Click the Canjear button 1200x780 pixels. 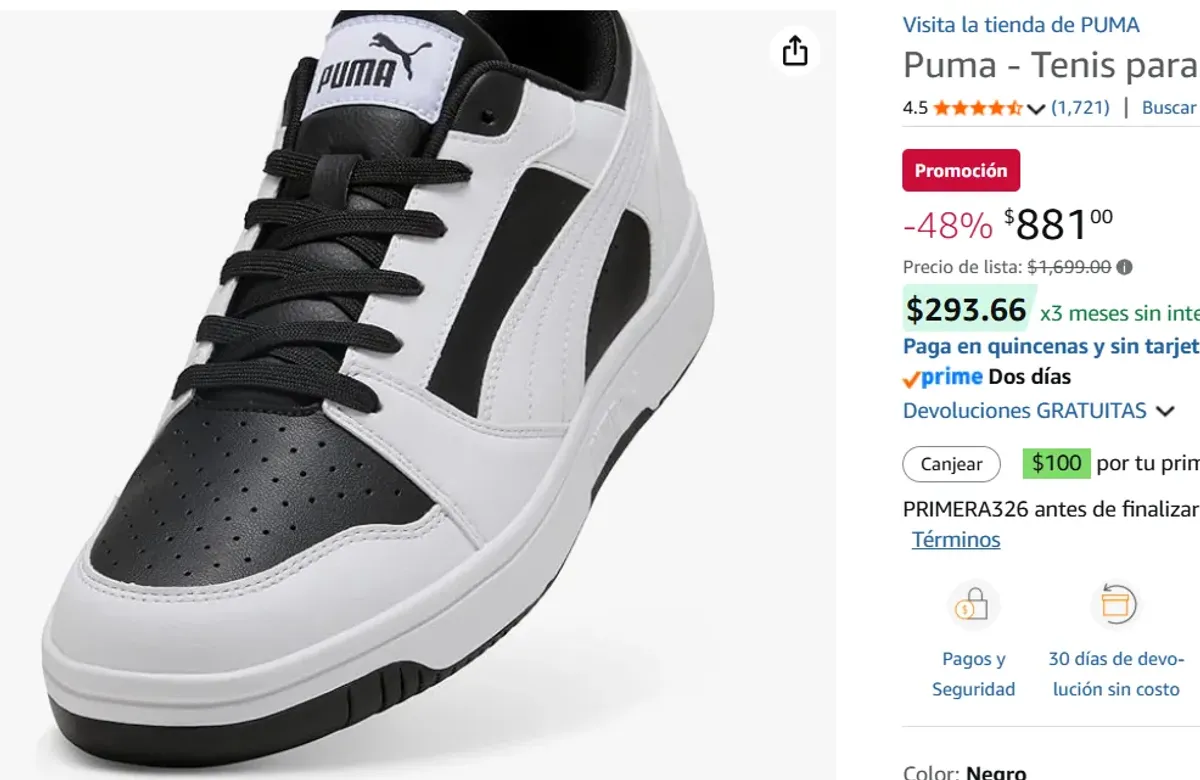951,464
